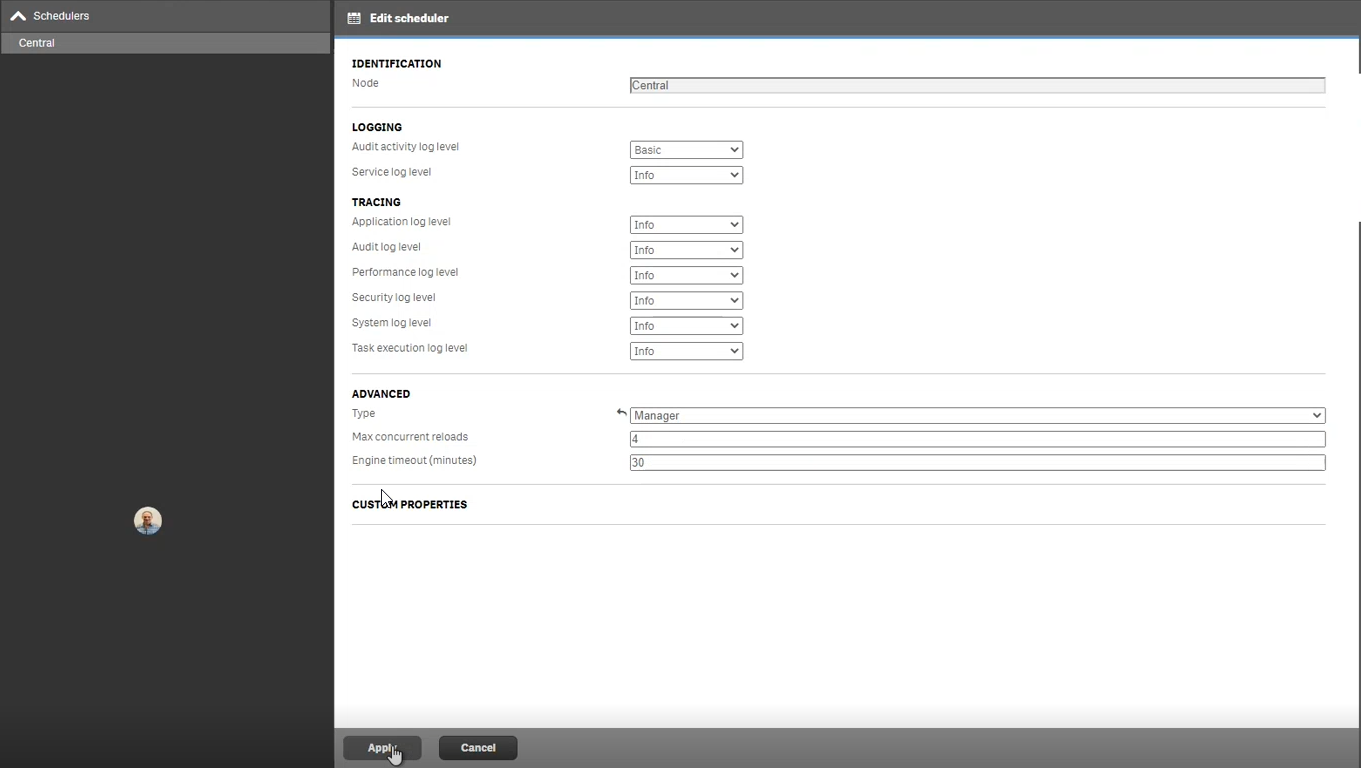Screen dimensions: 1361x768
Task: Click the Edit scheduler calendar icon
Action: [x=354, y=18]
